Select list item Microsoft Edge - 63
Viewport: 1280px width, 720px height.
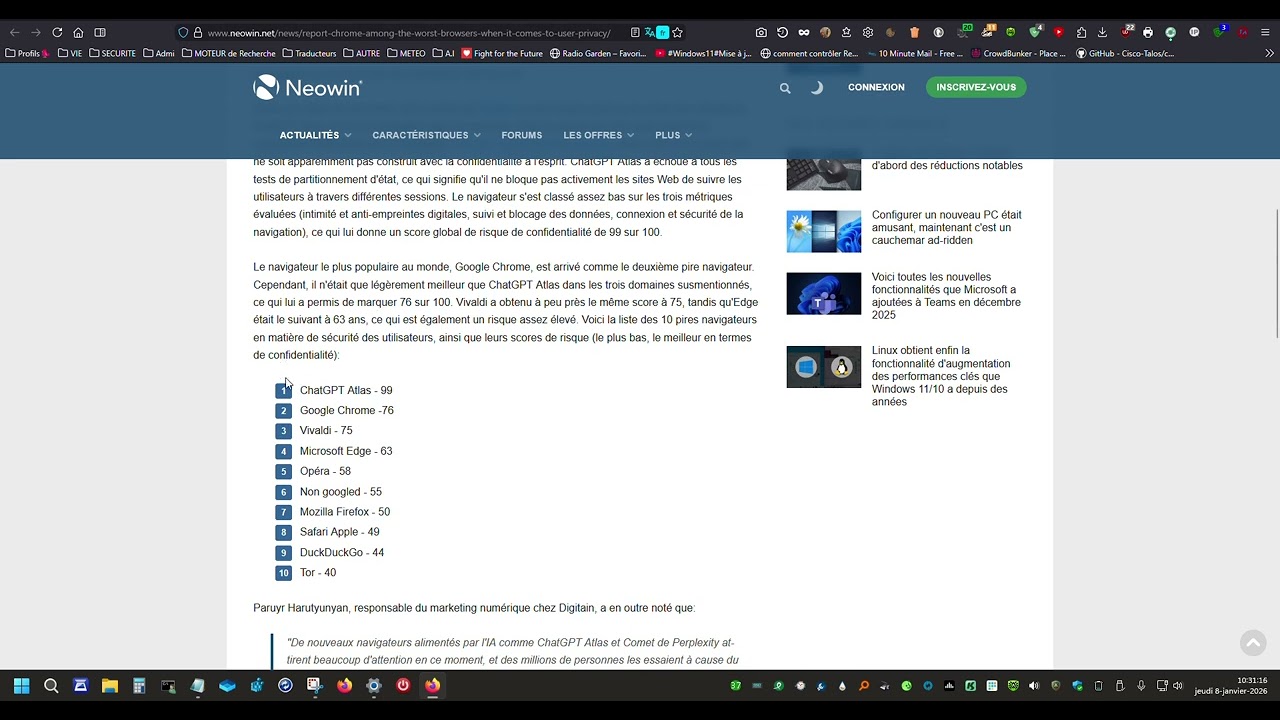pos(346,451)
